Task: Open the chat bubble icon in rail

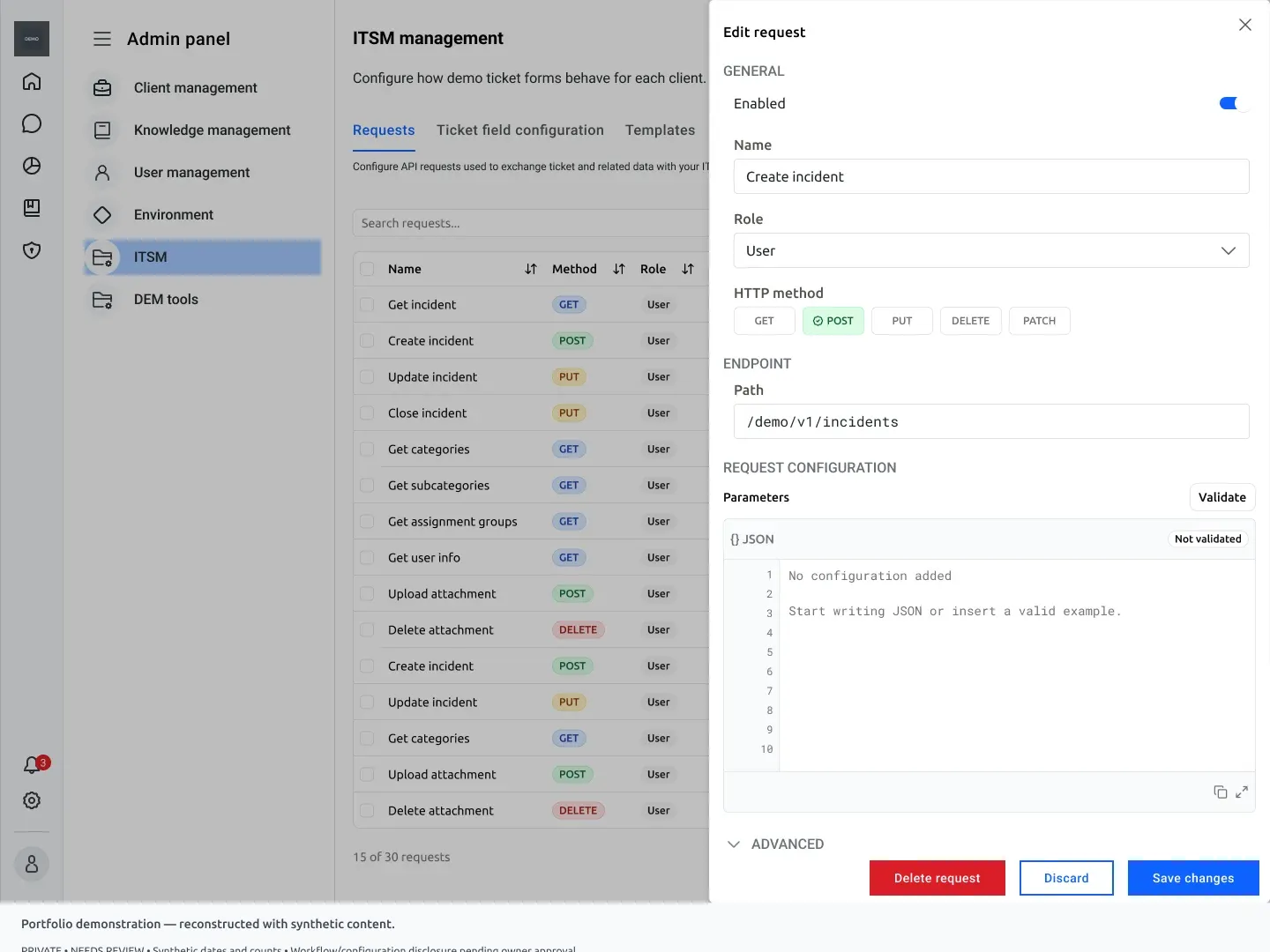Action: [32, 123]
